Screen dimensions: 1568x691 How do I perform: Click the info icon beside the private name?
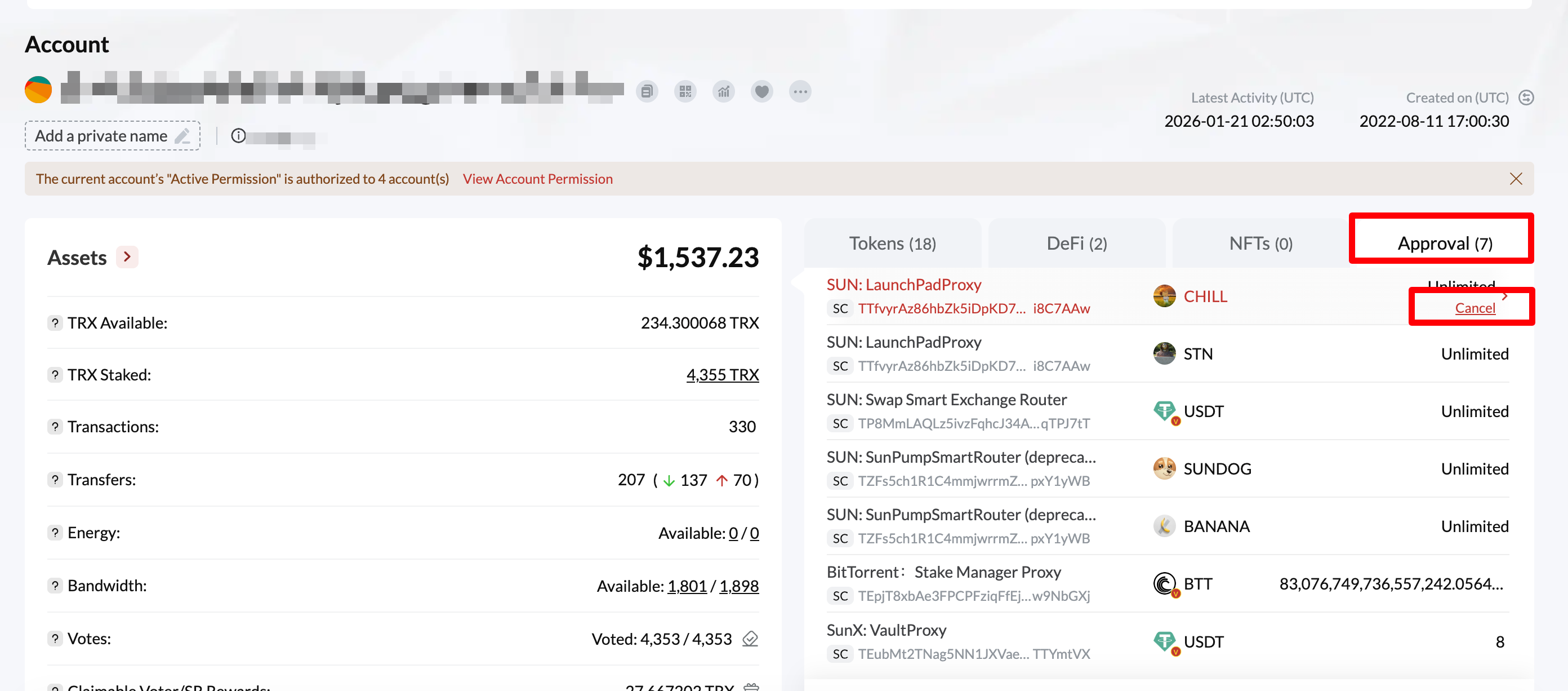coord(238,135)
